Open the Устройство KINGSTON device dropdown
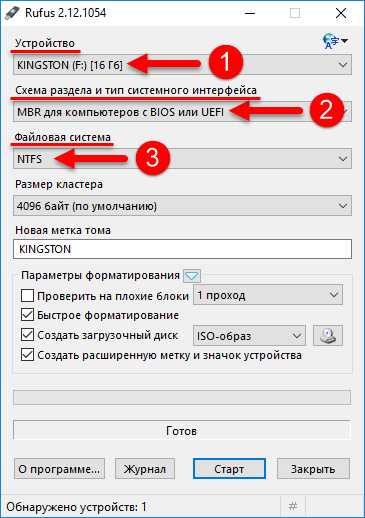Screen dimensions: 365x518 pos(182,65)
